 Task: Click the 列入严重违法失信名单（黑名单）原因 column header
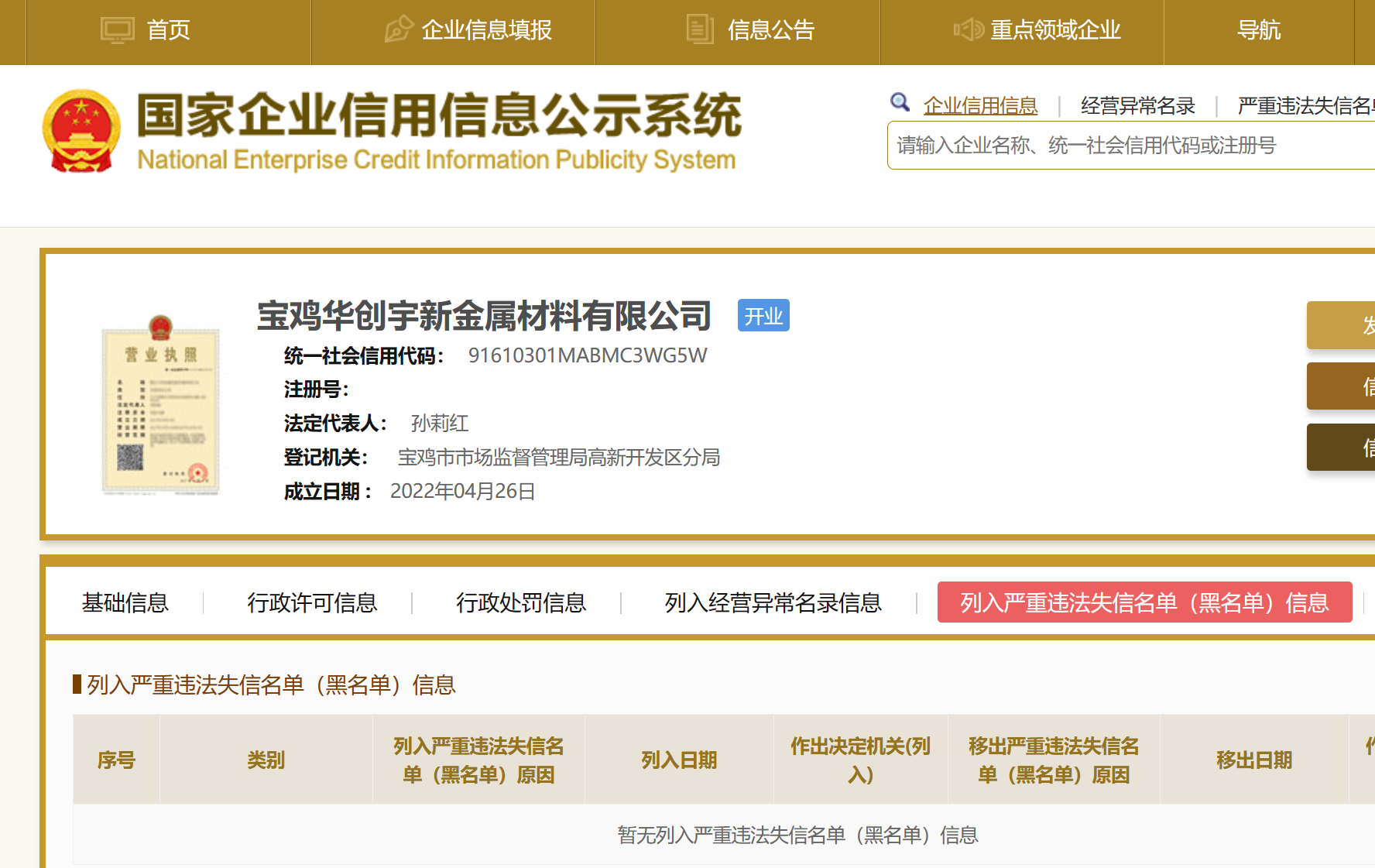coord(478,760)
